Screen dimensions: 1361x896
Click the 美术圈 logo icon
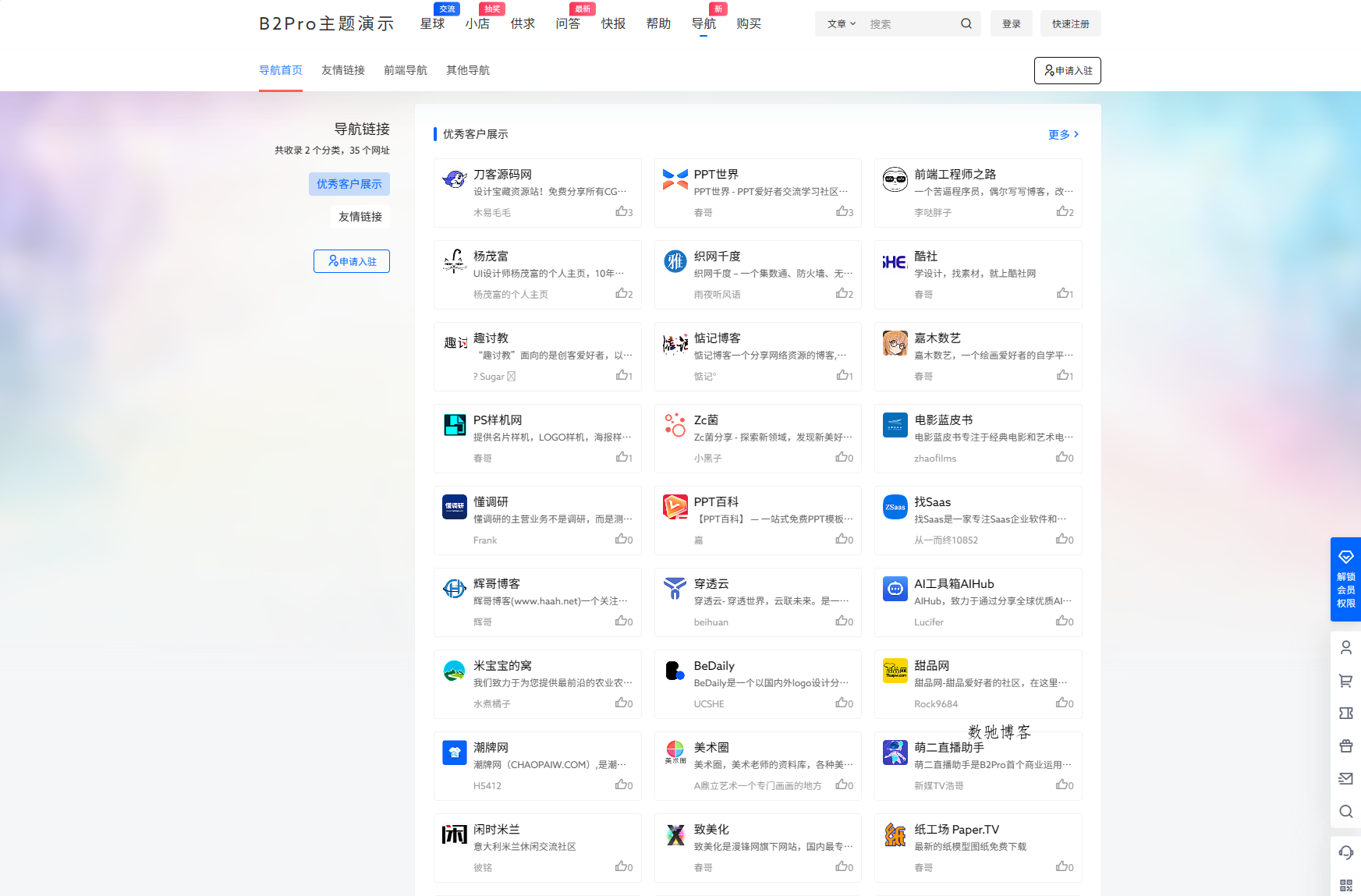pos(675,753)
